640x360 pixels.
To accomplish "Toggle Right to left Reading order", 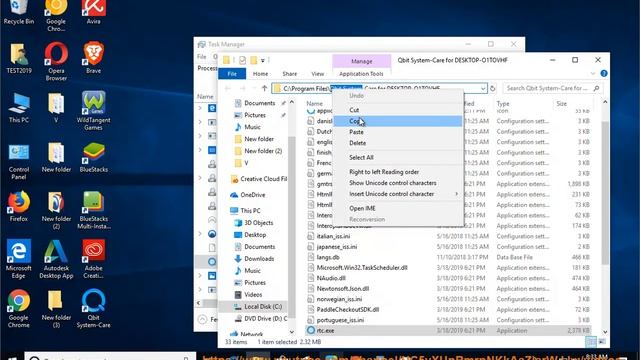I will click(x=398, y=172).
